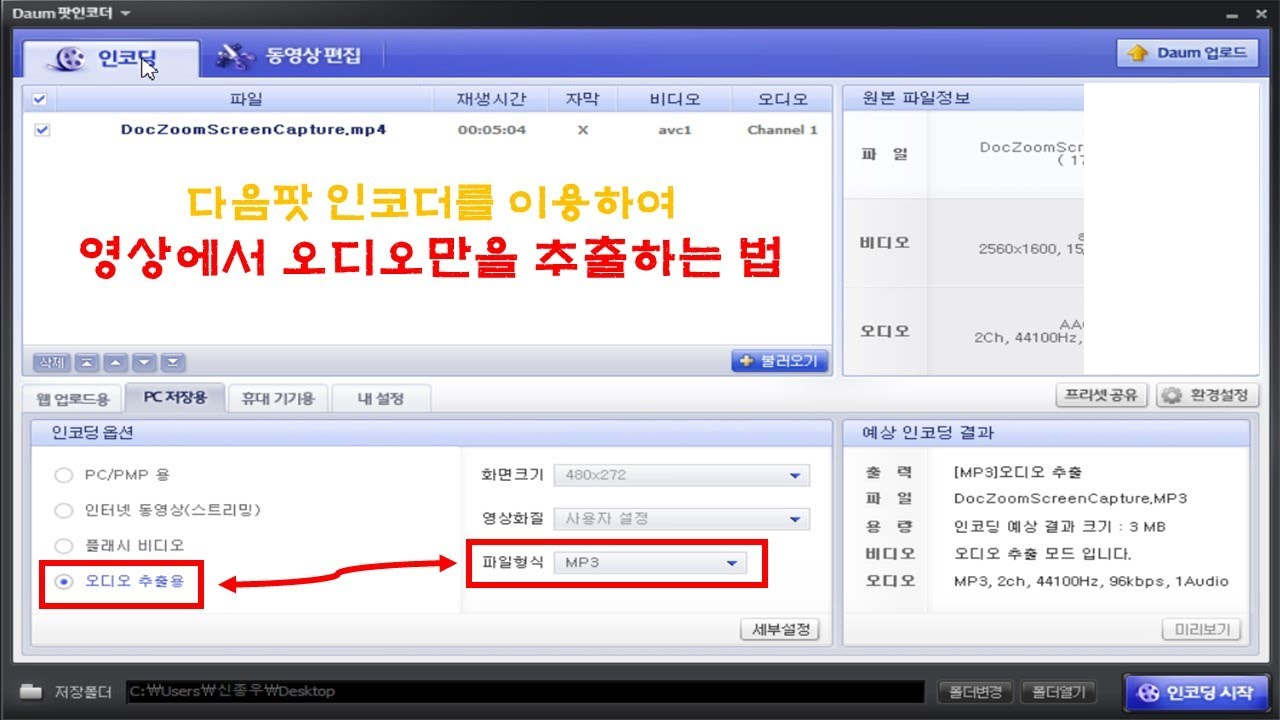The image size is (1280, 720).
Task: Click 불러오기 to load a file
Action: click(x=780, y=361)
